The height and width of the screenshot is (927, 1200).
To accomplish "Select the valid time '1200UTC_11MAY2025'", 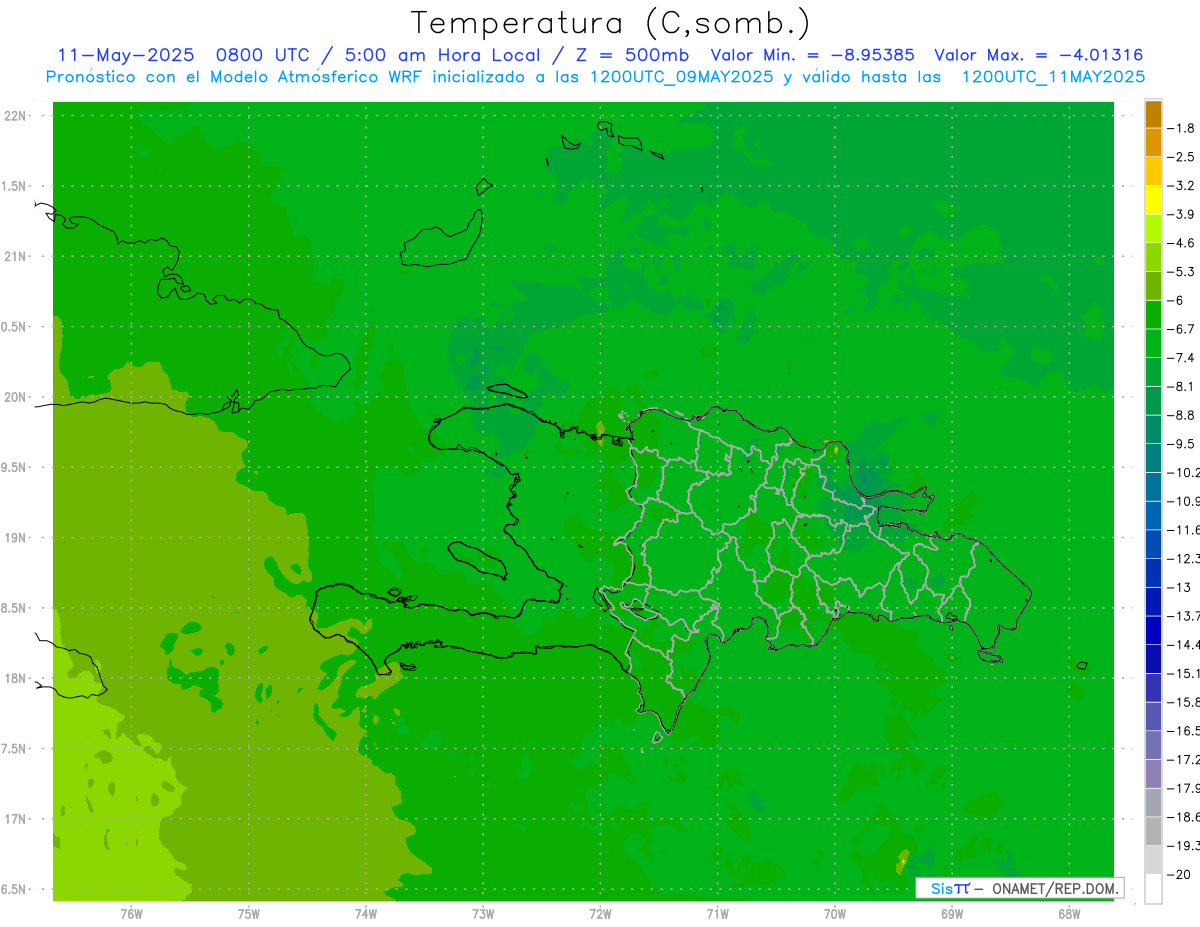I will (x=1053, y=77).
